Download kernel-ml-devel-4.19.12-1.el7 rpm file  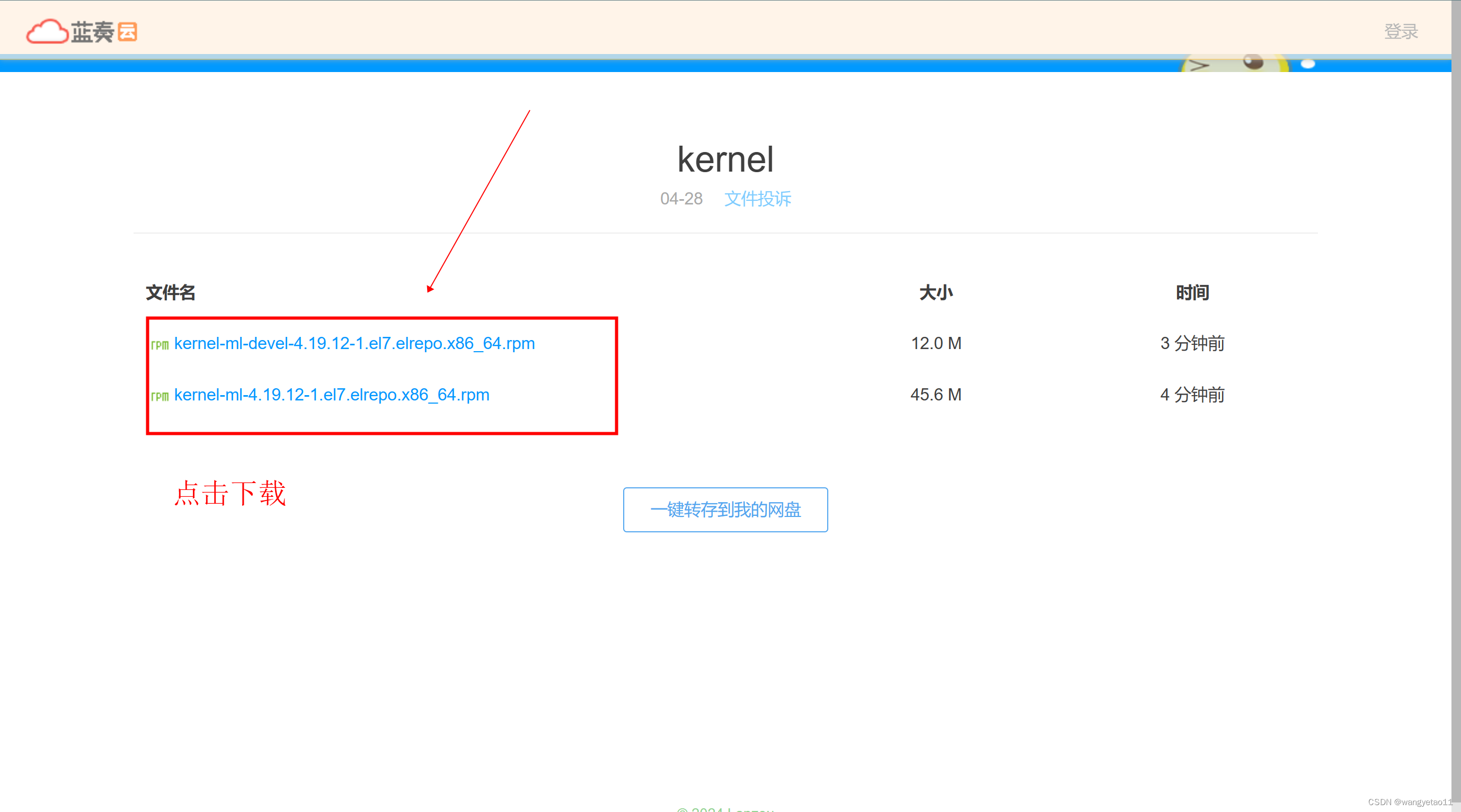(355, 344)
